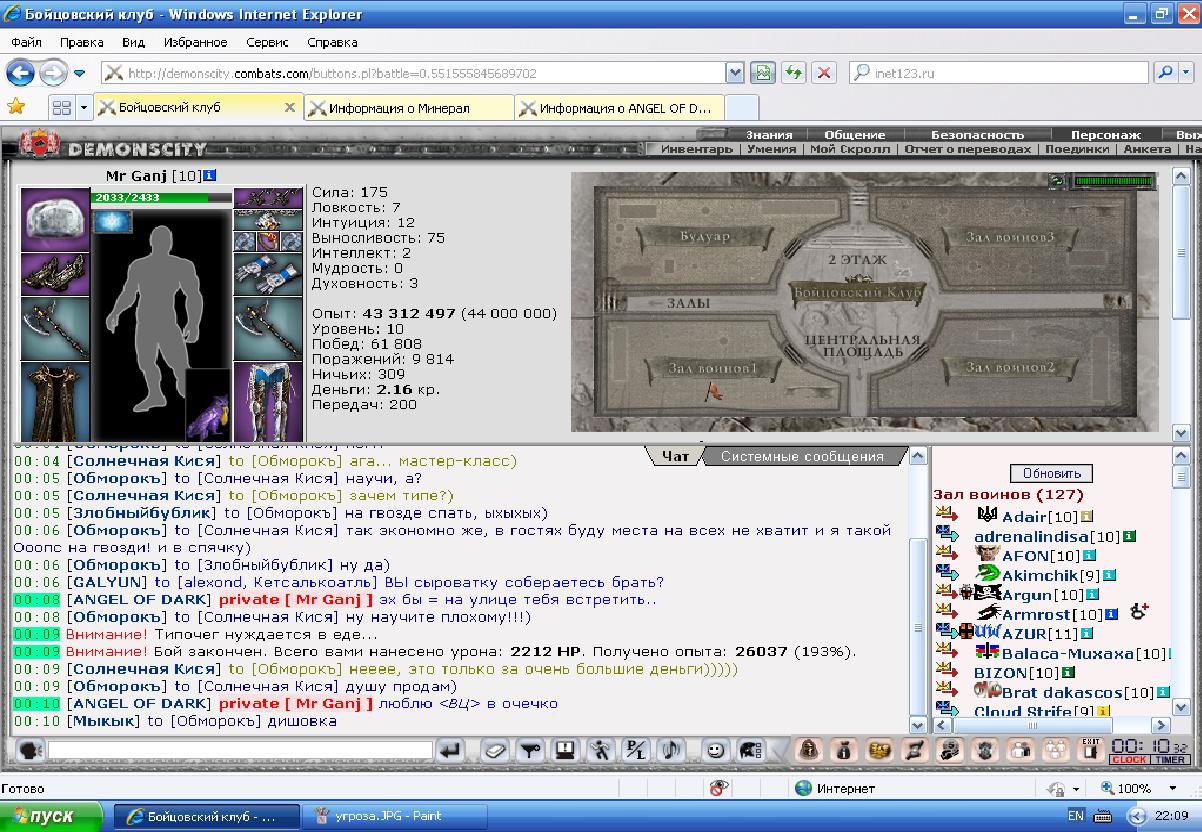This screenshot has width=1202, height=832.
Task: Click the Мой Скролл link
Action: (x=850, y=149)
